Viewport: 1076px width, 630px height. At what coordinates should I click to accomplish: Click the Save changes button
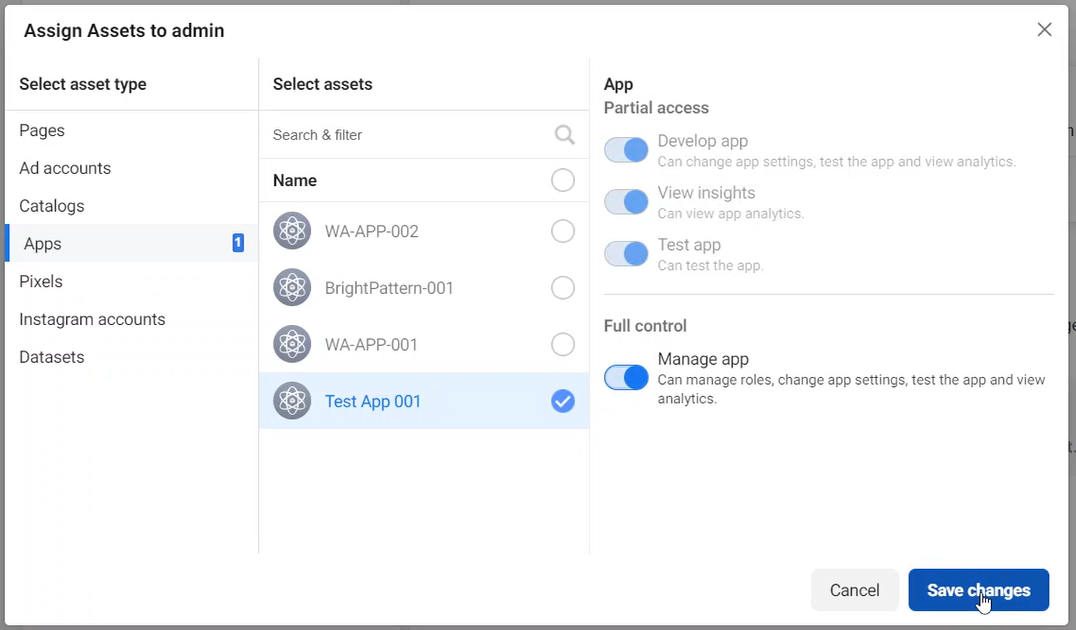(979, 590)
